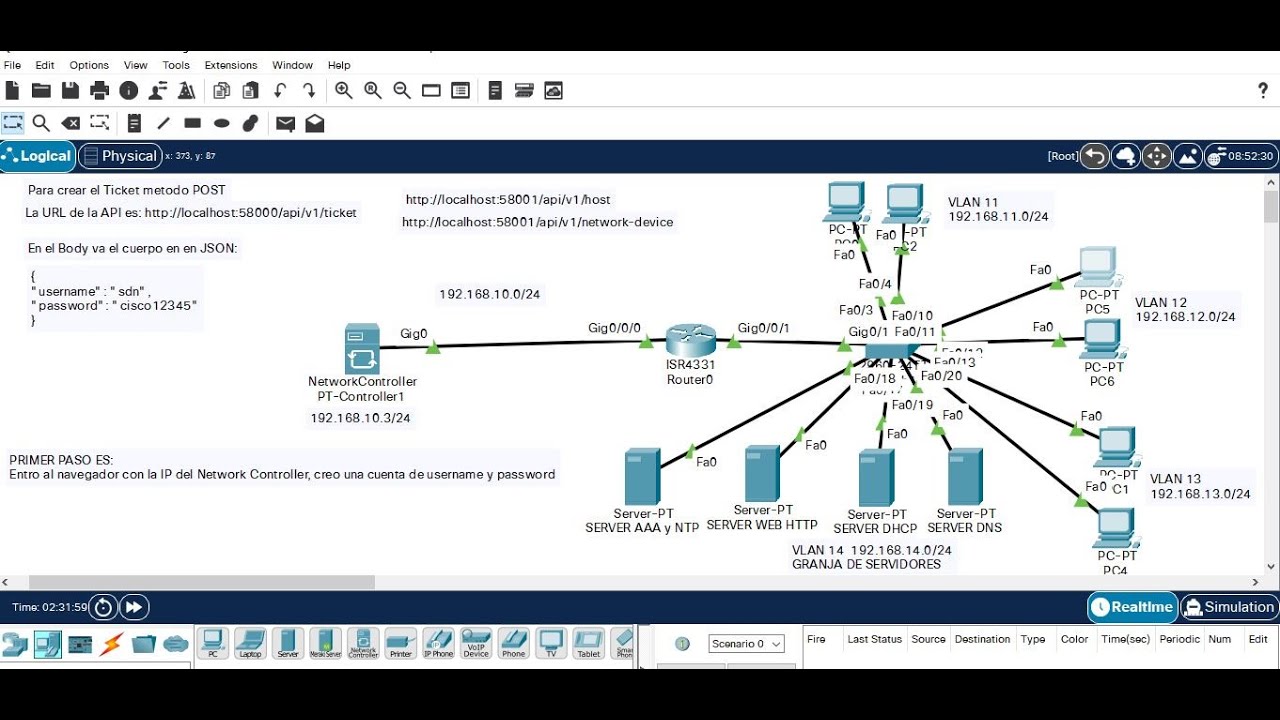
Task: Select the Draw Line tool
Action: 163,123
